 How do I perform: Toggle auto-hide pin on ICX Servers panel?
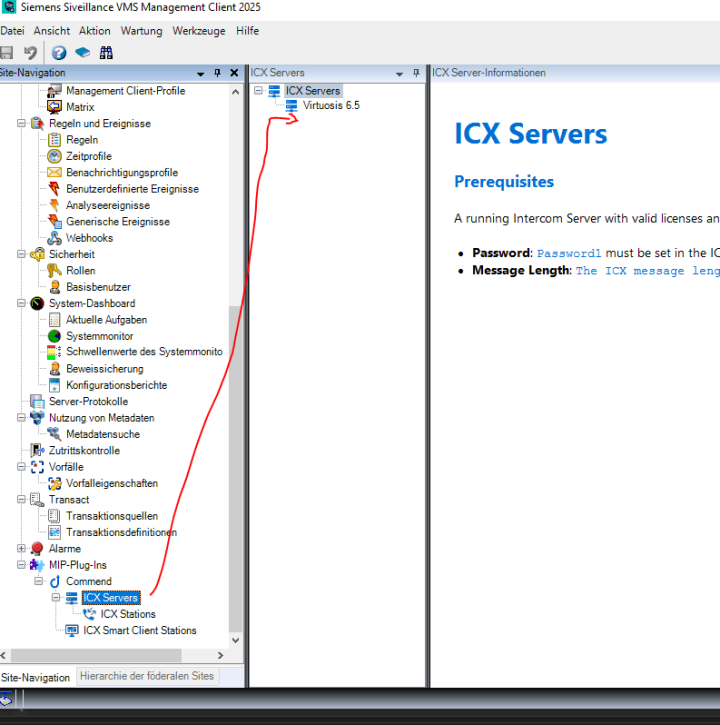coord(416,73)
